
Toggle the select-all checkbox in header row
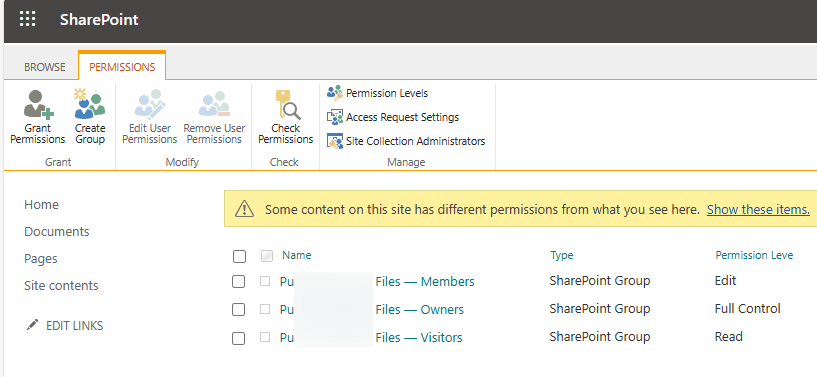click(x=239, y=256)
